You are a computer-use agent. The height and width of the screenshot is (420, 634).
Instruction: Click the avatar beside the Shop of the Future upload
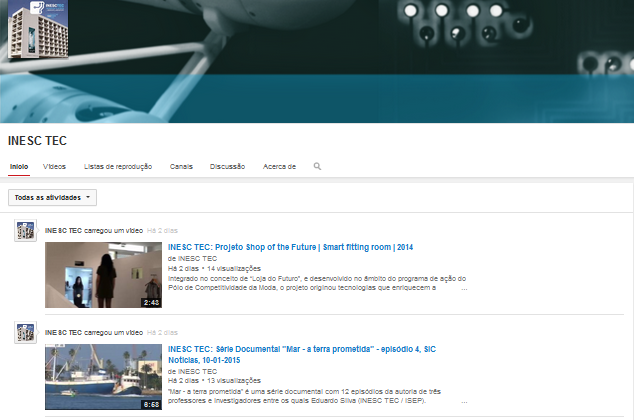[25, 230]
